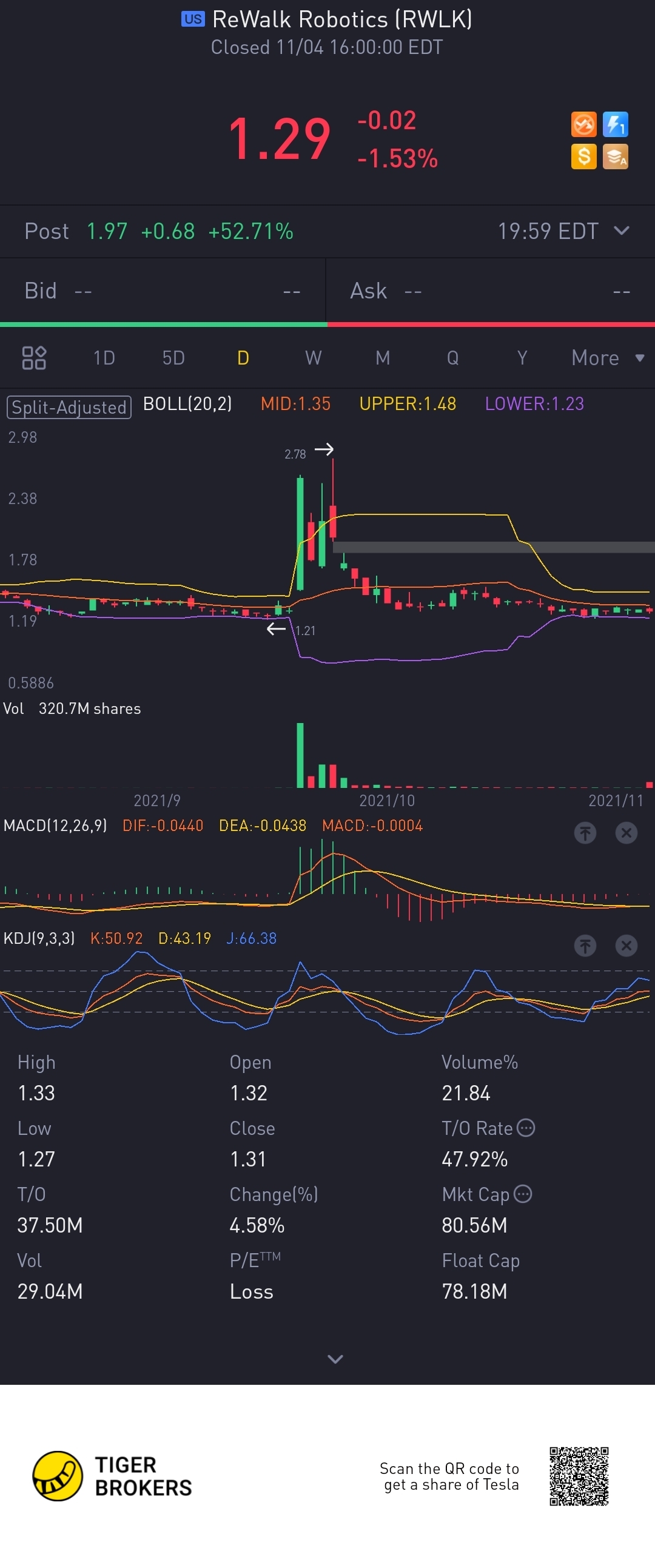Tap the Volume% value 21.84
655x1568 pixels.
466,1093
